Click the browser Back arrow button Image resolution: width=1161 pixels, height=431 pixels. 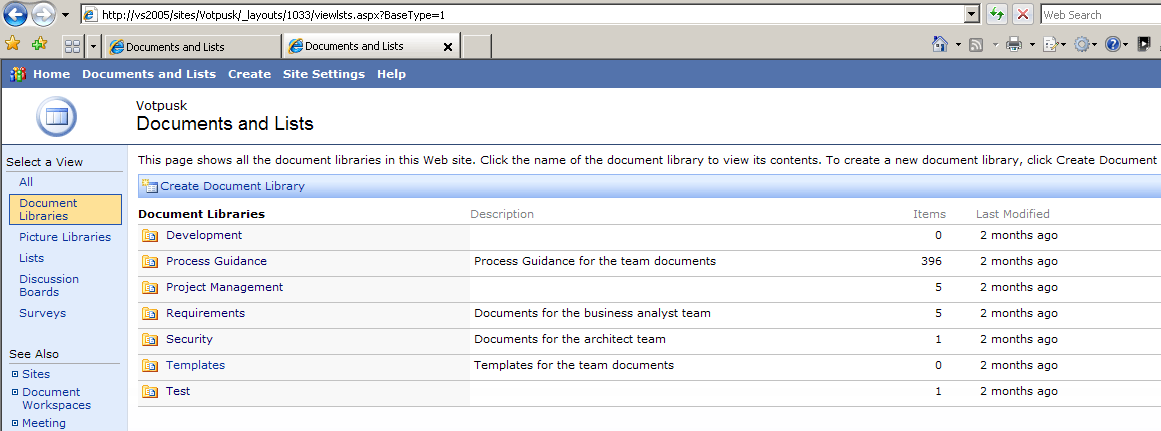click(x=15, y=14)
